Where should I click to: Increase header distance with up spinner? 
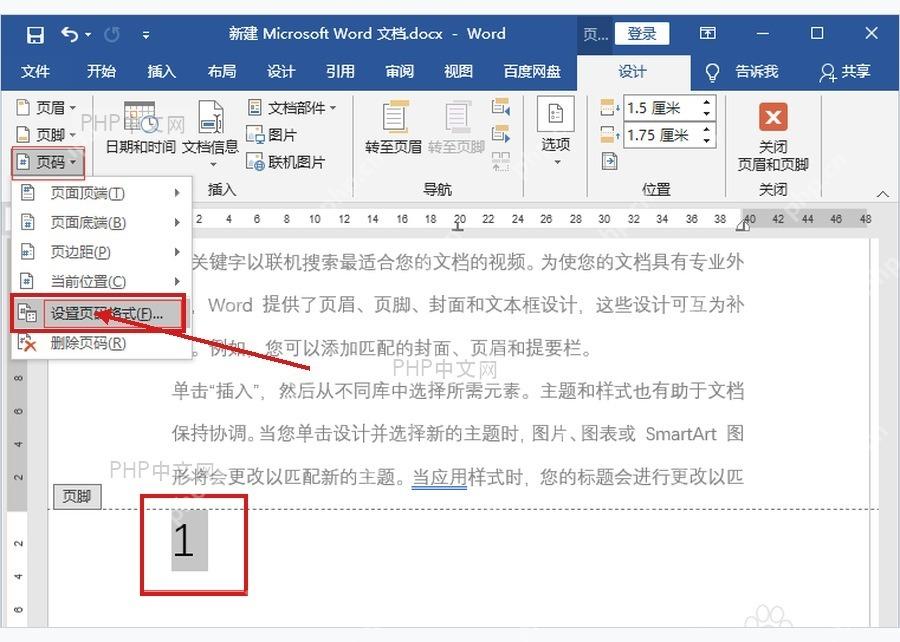point(707,102)
